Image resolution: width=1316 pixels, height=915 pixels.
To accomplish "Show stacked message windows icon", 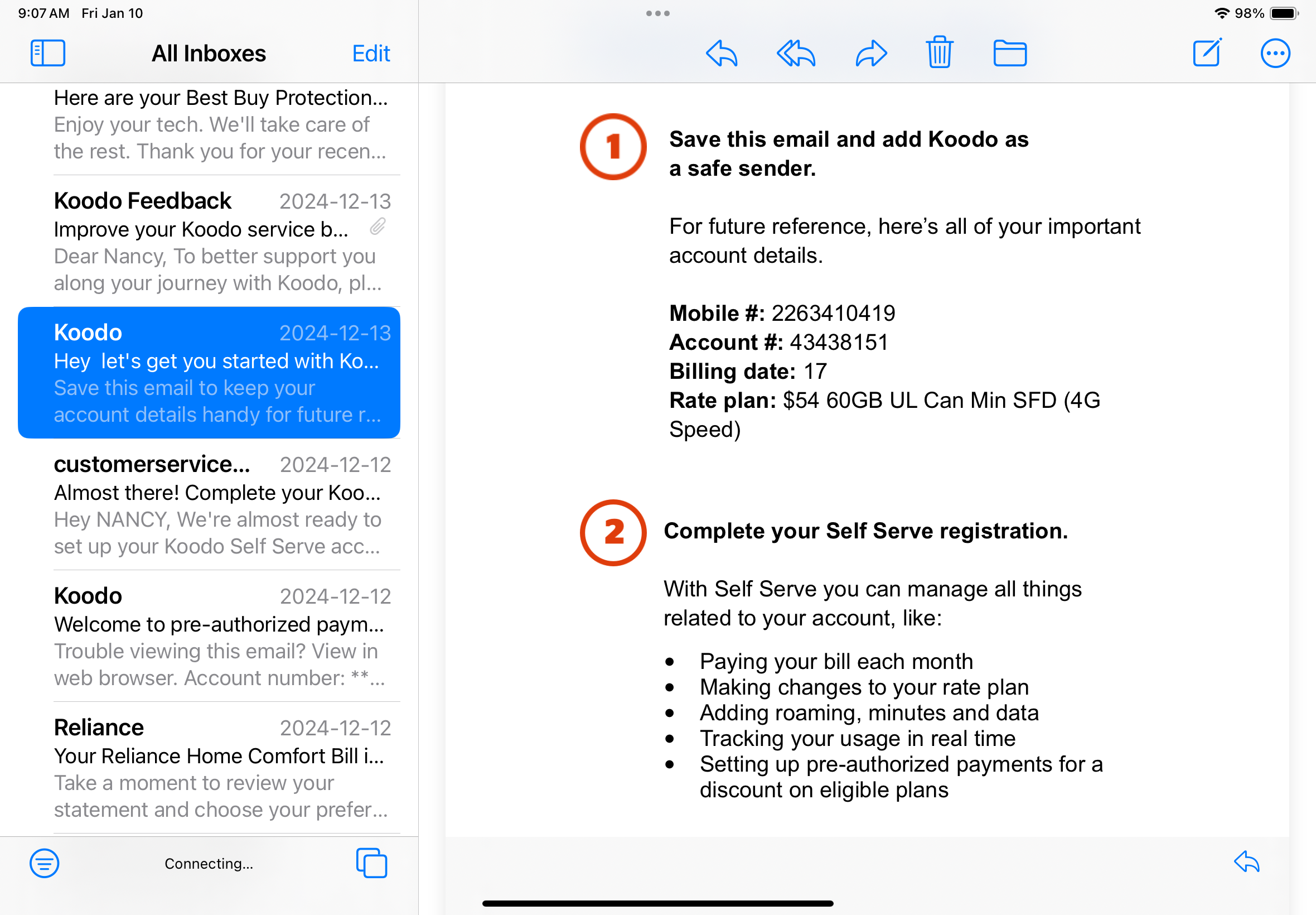I will coord(371,863).
